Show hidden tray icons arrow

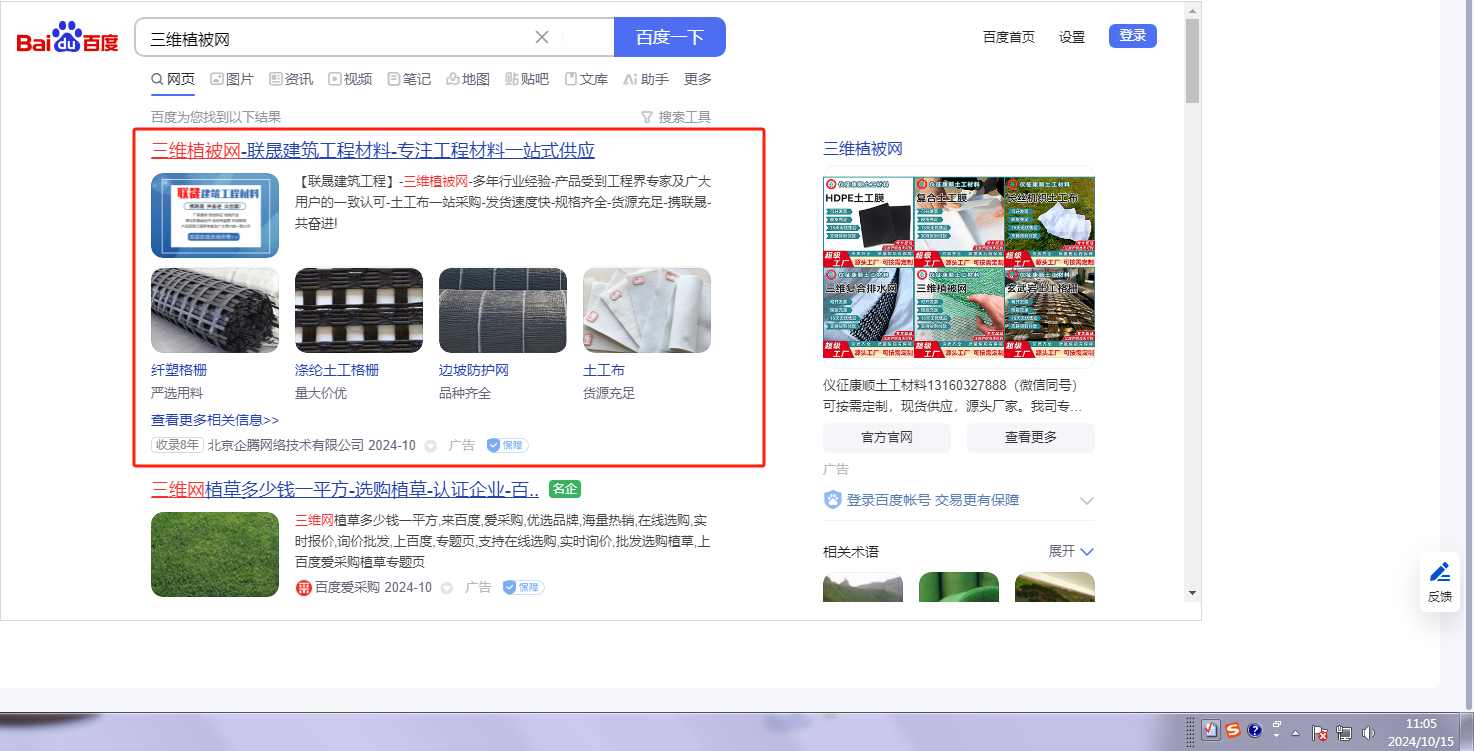(1295, 732)
